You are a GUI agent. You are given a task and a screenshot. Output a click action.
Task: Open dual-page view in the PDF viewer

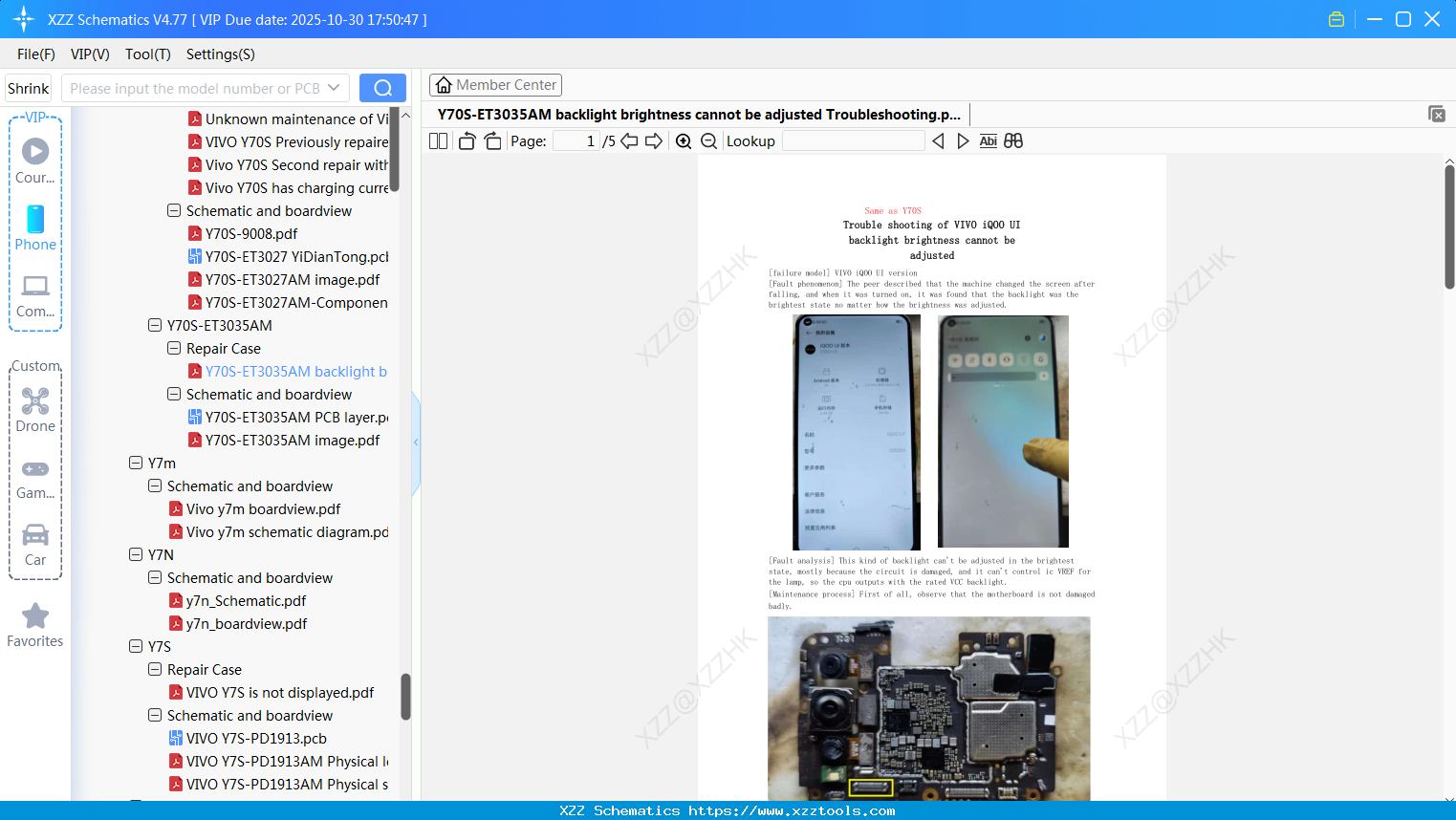click(x=438, y=140)
